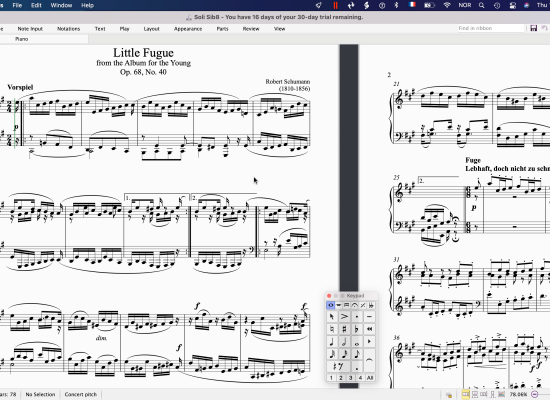Choose spreads vertically page view icon
Screen dimensions: 550x400
point(475,394)
